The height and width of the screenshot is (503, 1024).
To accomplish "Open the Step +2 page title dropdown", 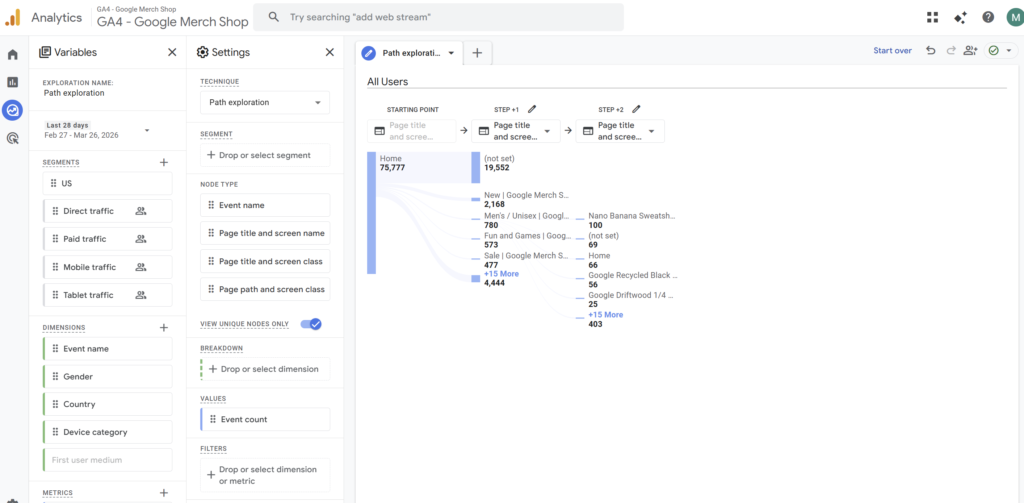I will pyautogui.click(x=625, y=131).
